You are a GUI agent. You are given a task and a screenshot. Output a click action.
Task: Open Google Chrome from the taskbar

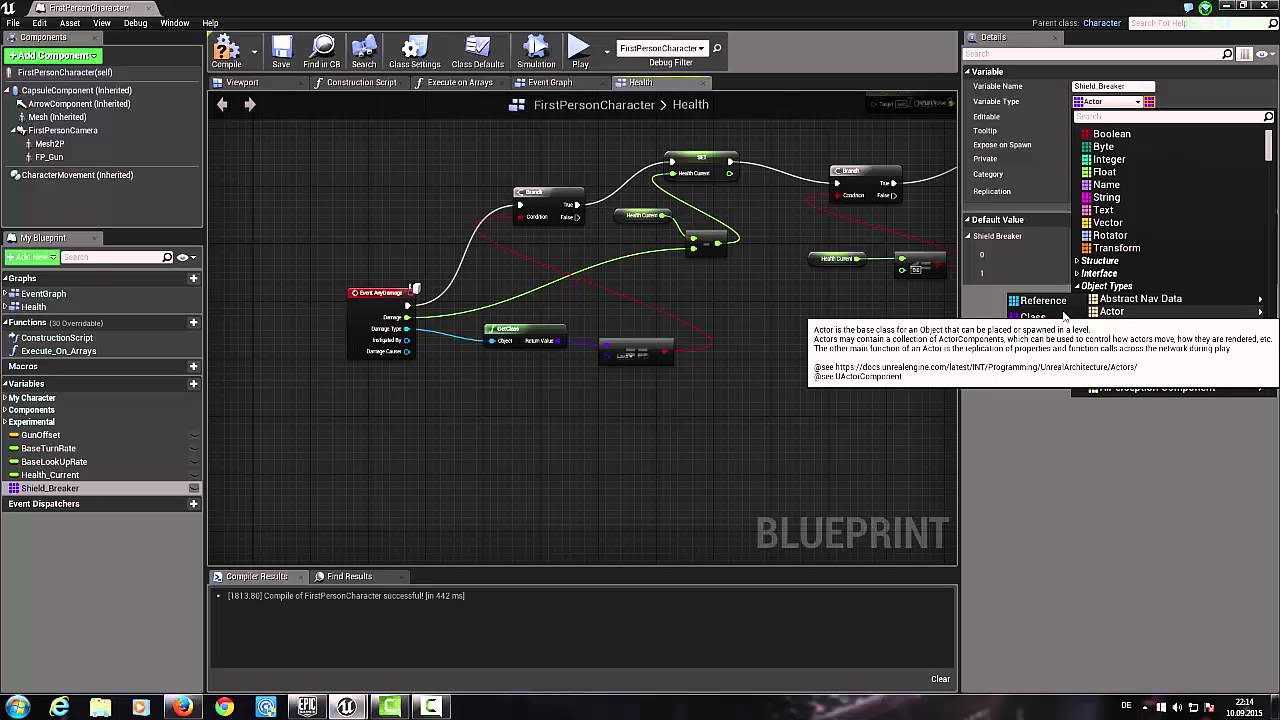pyautogui.click(x=224, y=707)
